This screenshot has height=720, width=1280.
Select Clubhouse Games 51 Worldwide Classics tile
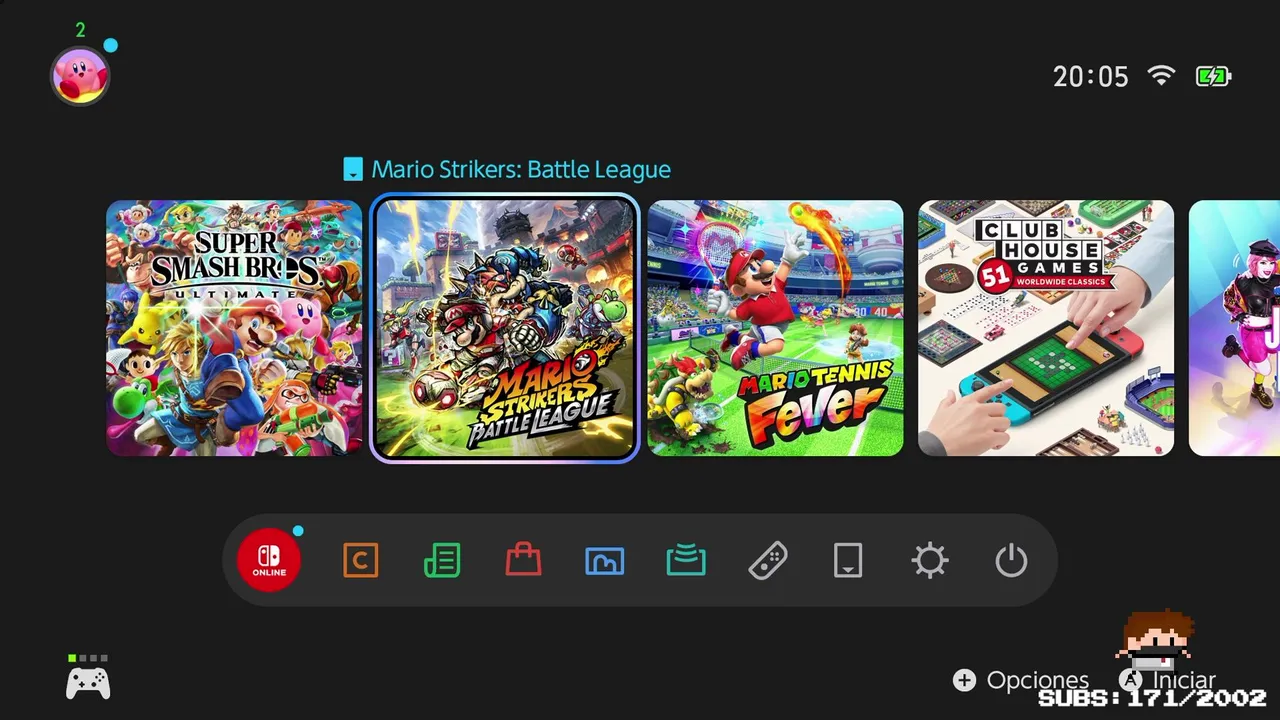[x=1046, y=328]
